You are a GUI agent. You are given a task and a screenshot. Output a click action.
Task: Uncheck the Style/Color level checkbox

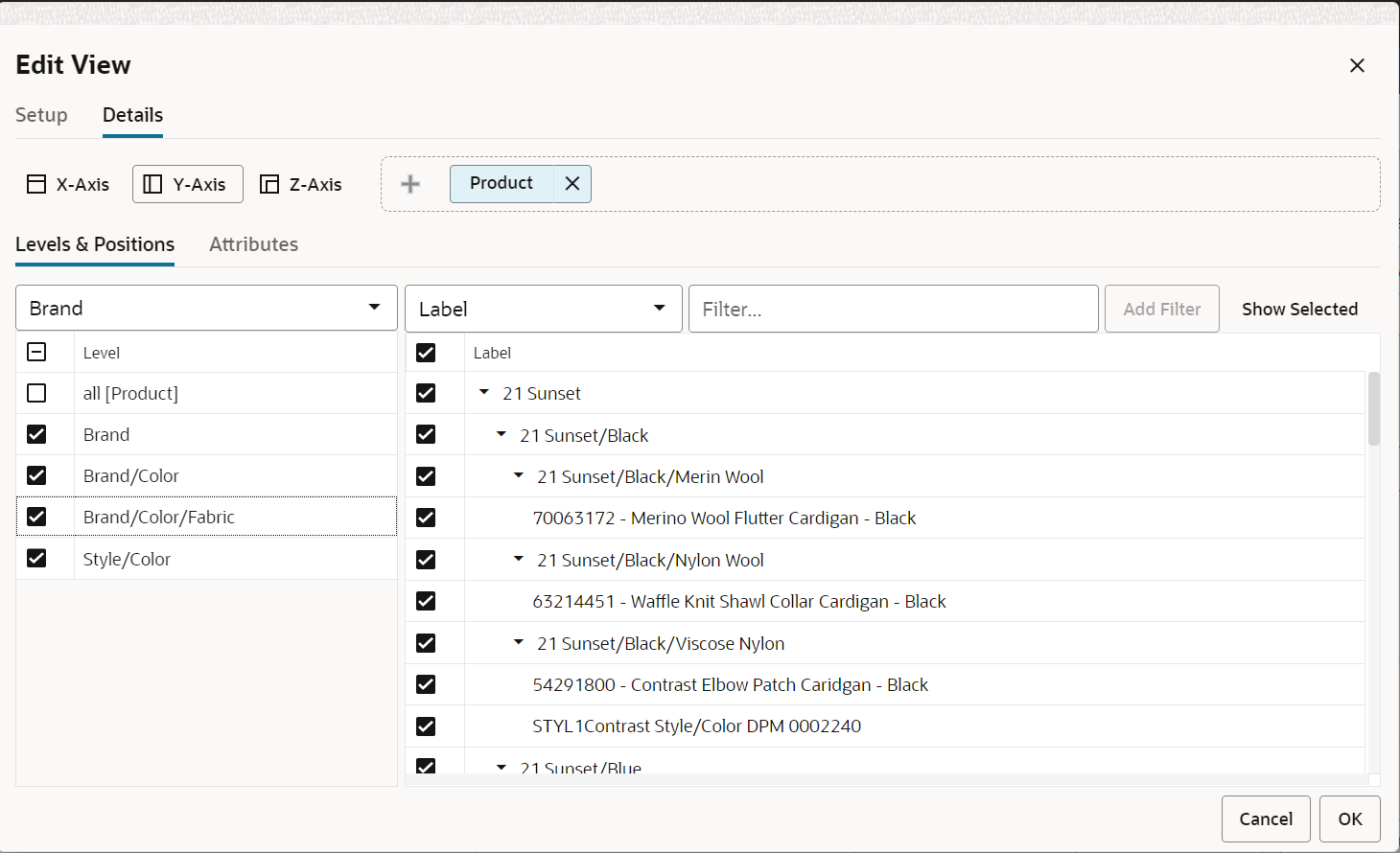pyautogui.click(x=36, y=558)
